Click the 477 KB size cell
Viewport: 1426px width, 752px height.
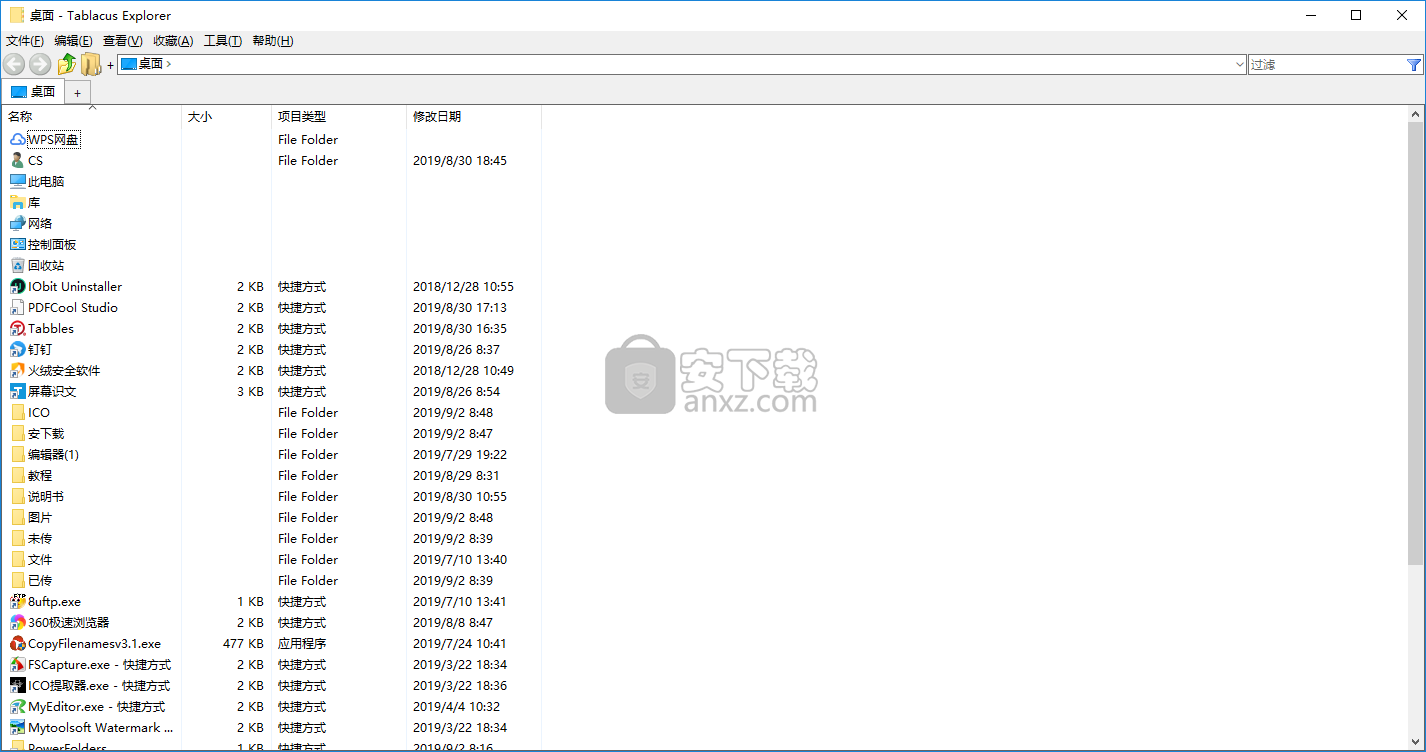243,643
